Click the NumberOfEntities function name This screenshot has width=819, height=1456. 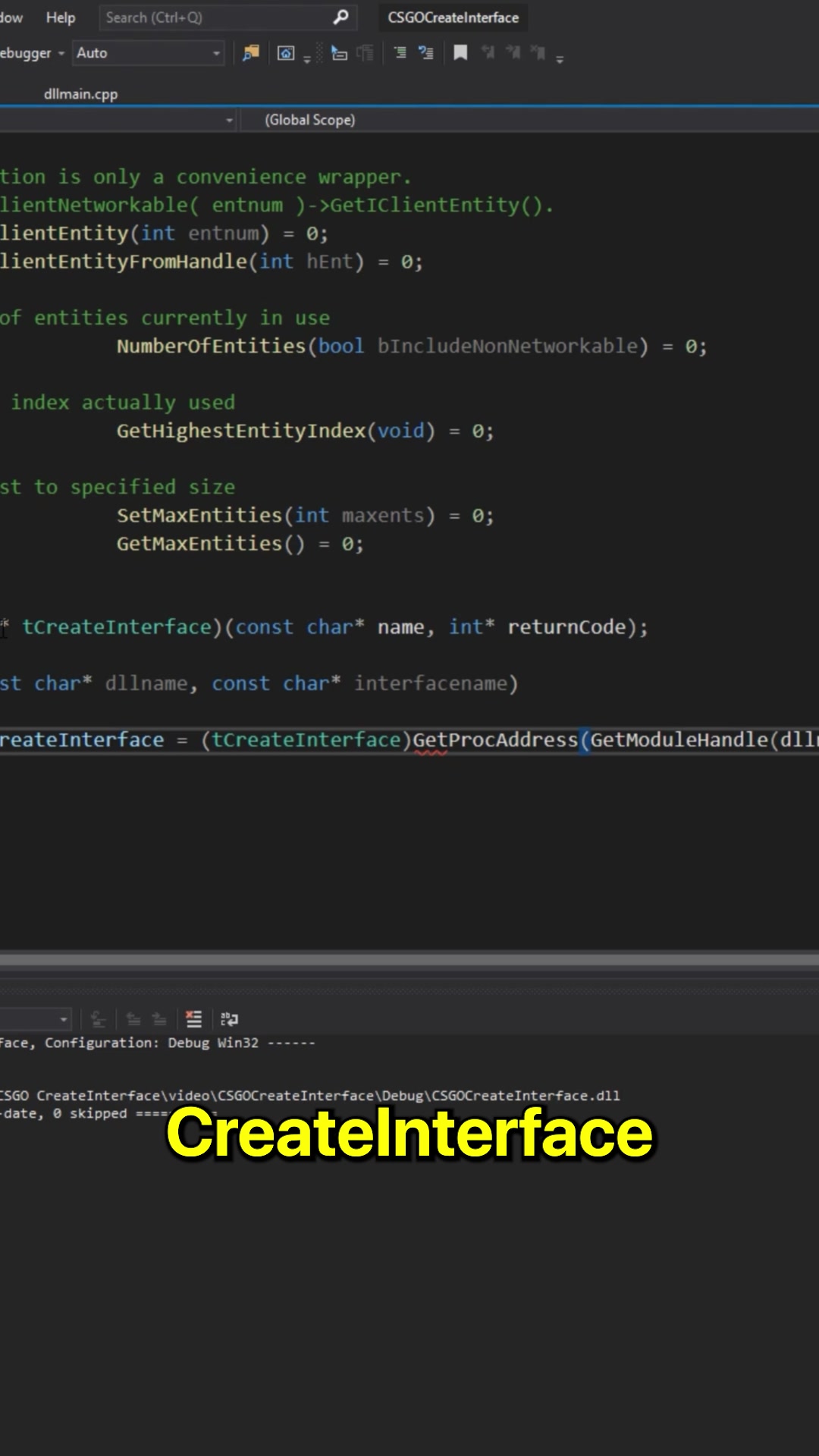pos(211,346)
